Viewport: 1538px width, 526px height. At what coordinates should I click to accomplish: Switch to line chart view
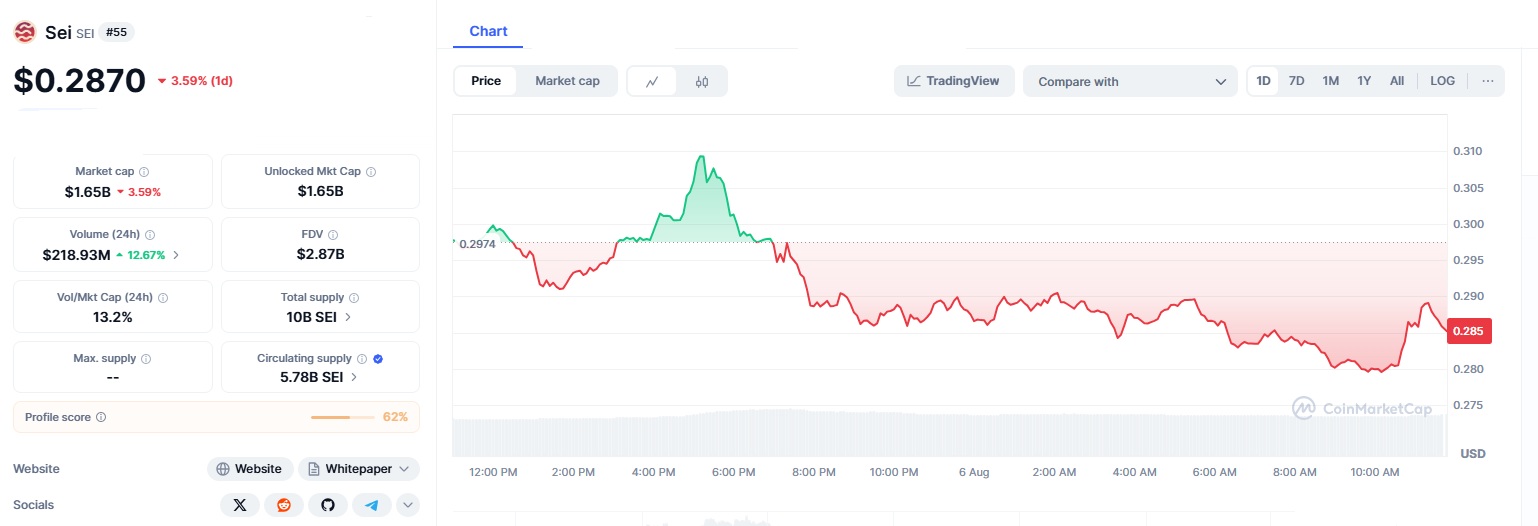[x=652, y=82]
